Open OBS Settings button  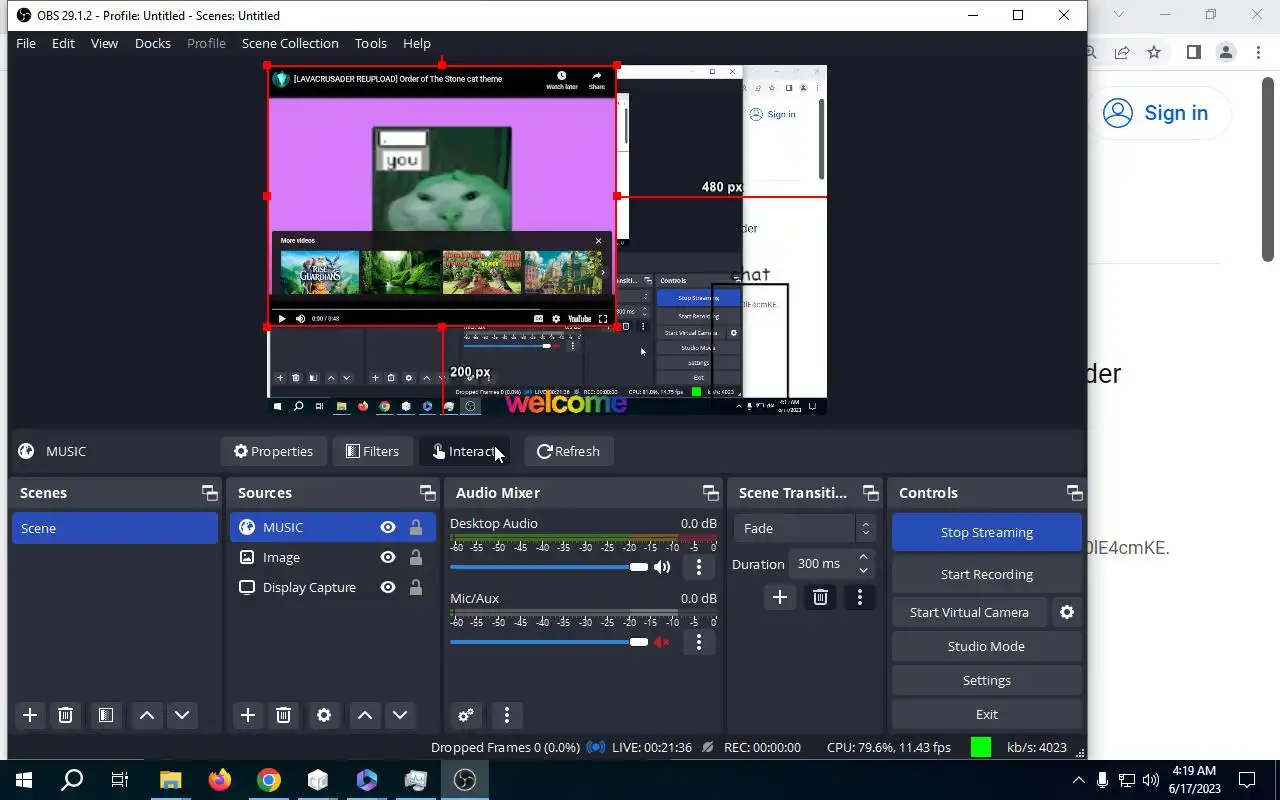pyautogui.click(x=986, y=680)
